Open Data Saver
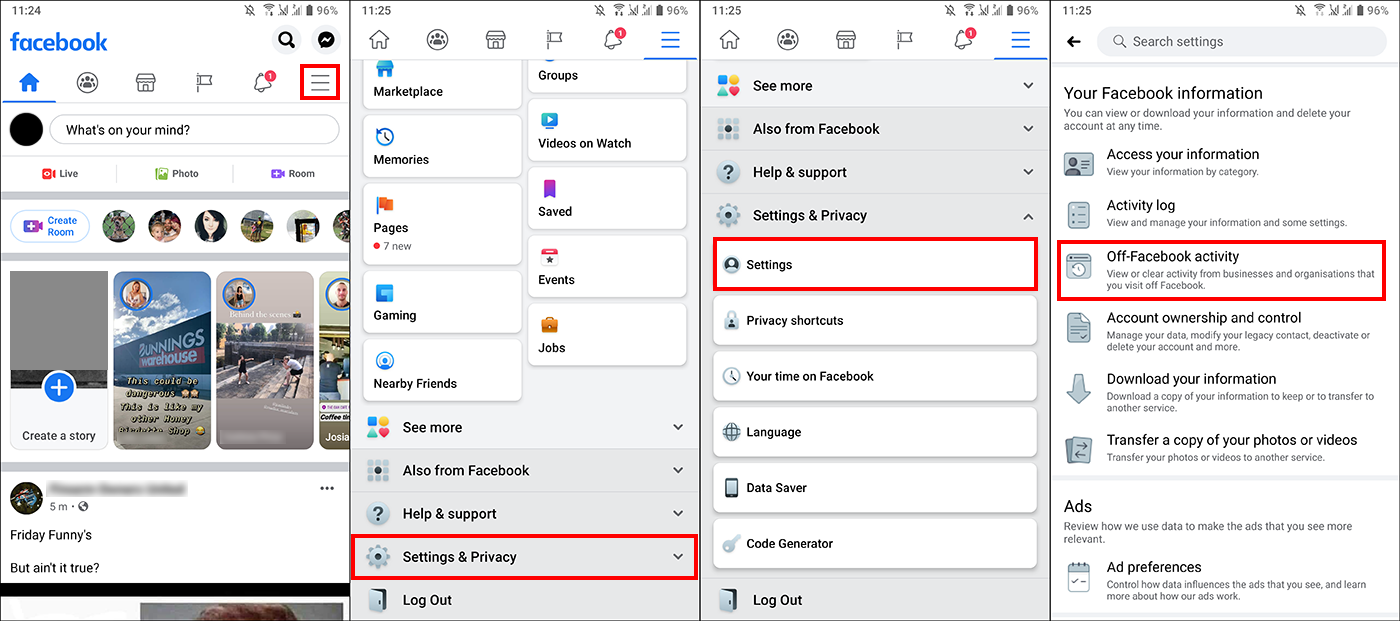Viewport: 1400px width, 621px height. tap(875, 488)
